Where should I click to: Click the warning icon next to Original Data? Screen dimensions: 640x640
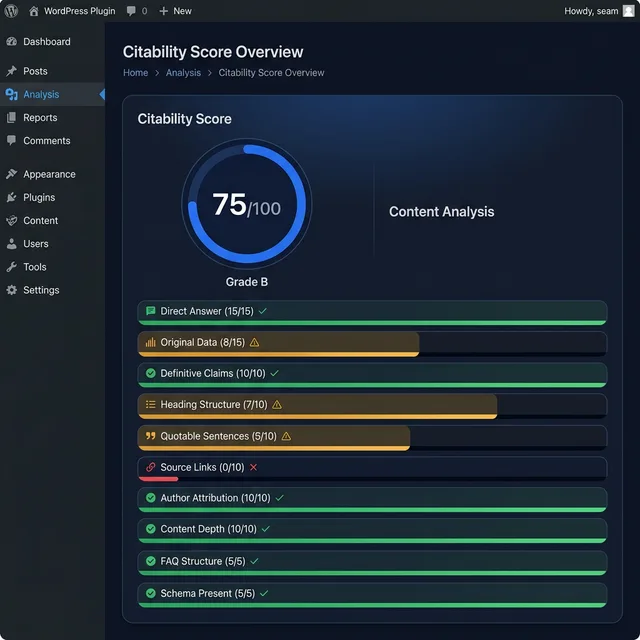[x=254, y=342]
